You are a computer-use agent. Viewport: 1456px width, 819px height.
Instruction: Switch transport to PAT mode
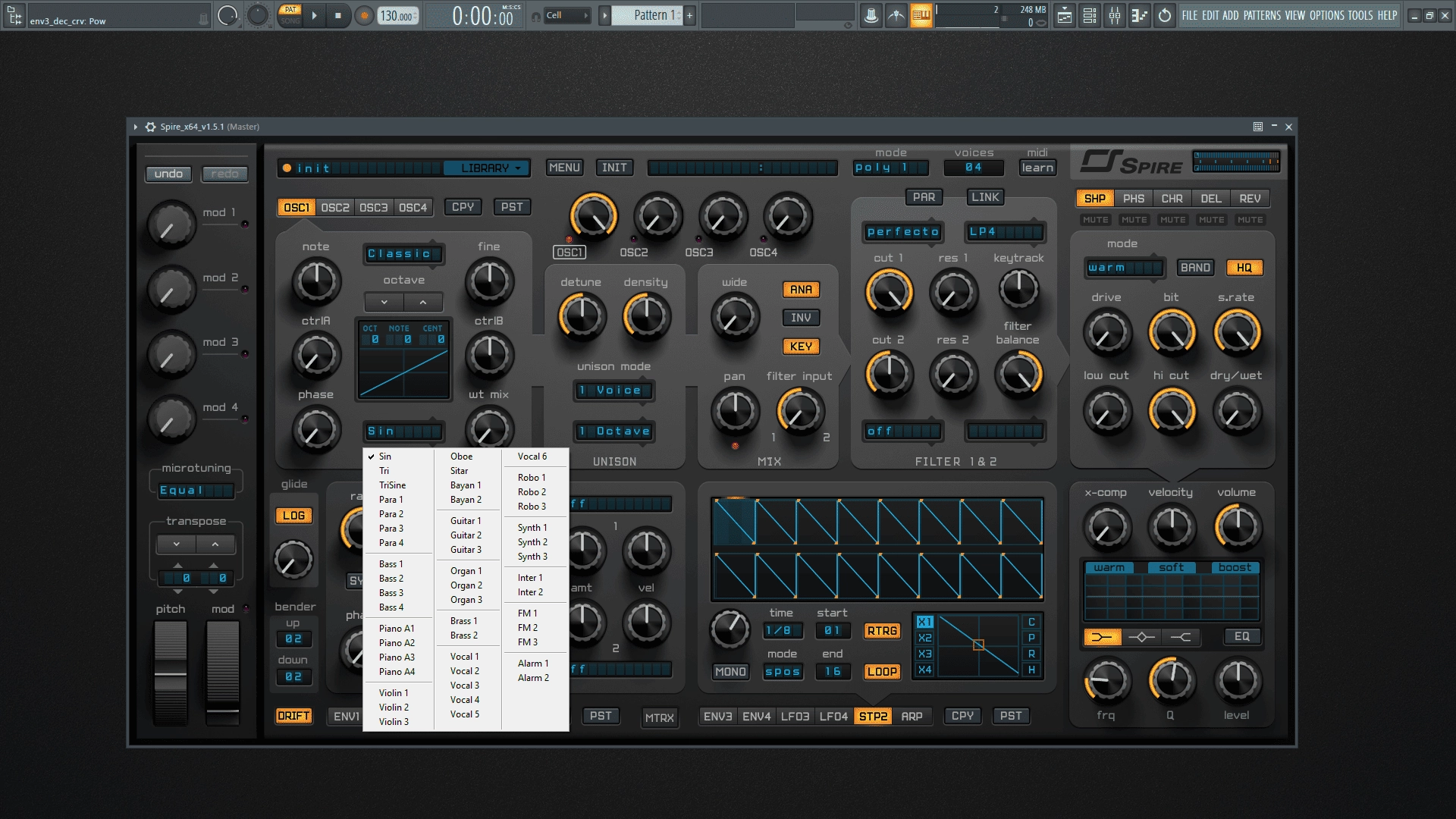point(290,10)
